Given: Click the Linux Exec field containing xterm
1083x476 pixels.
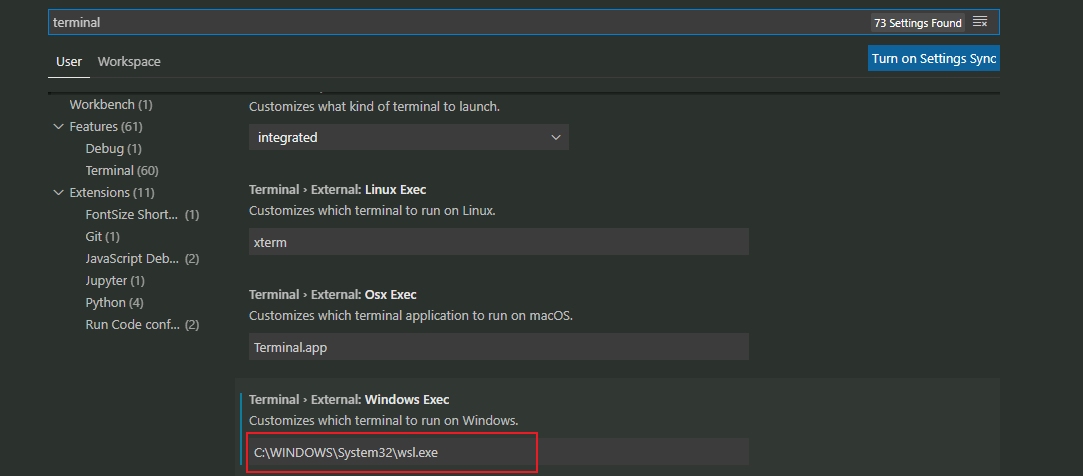Looking at the screenshot, I should click(x=498, y=242).
